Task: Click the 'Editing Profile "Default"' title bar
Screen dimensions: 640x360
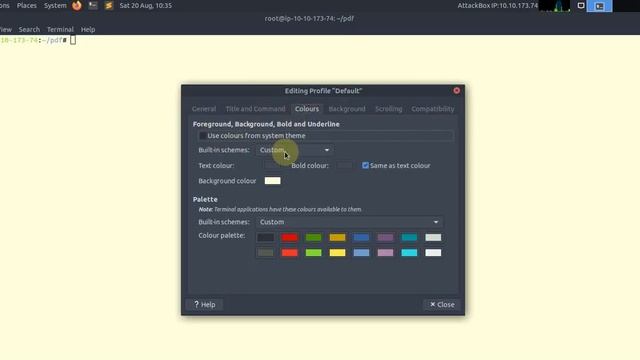Action: pos(323,91)
